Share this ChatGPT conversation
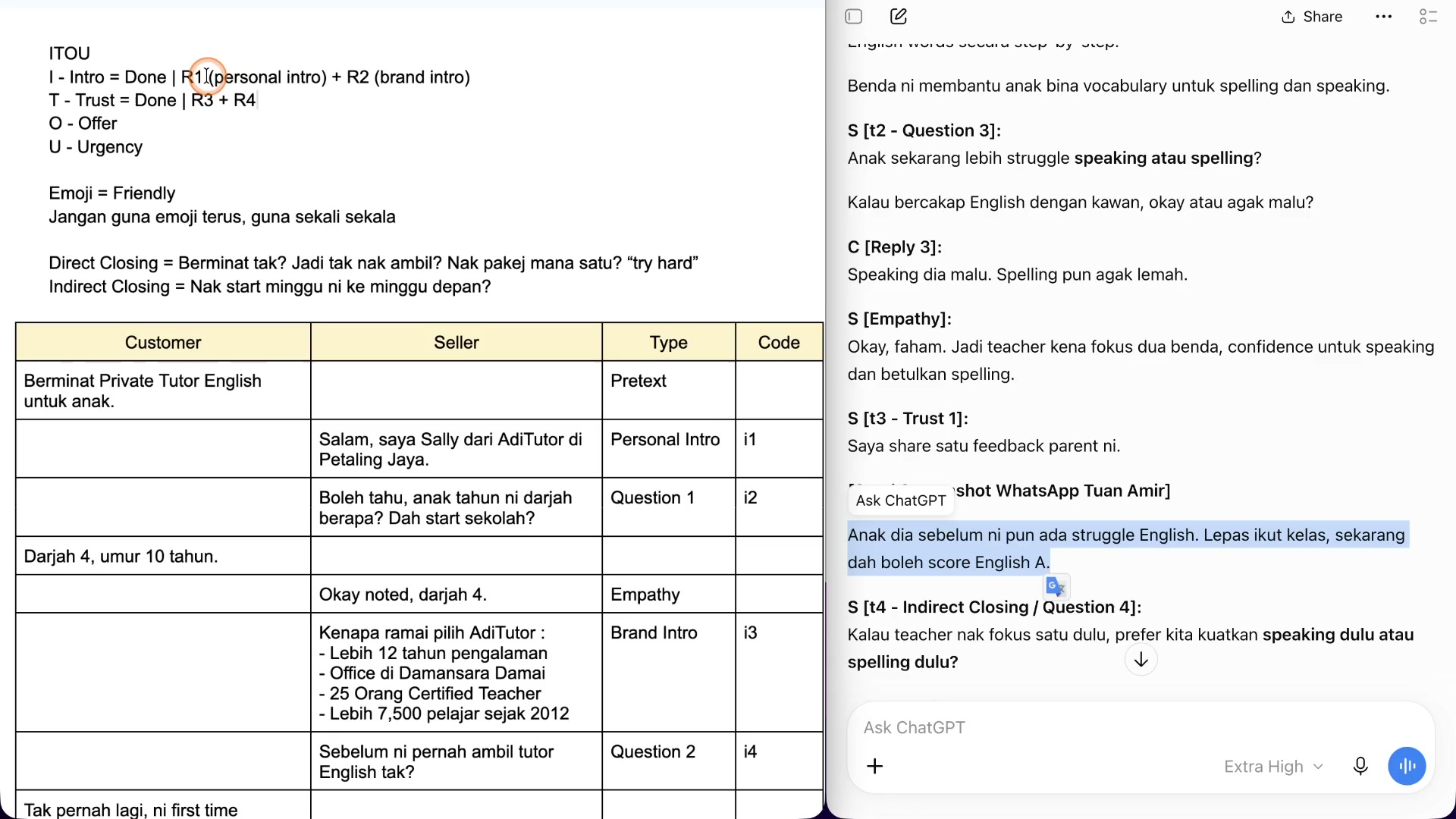Screen dimensions: 1456x819 point(1312,17)
